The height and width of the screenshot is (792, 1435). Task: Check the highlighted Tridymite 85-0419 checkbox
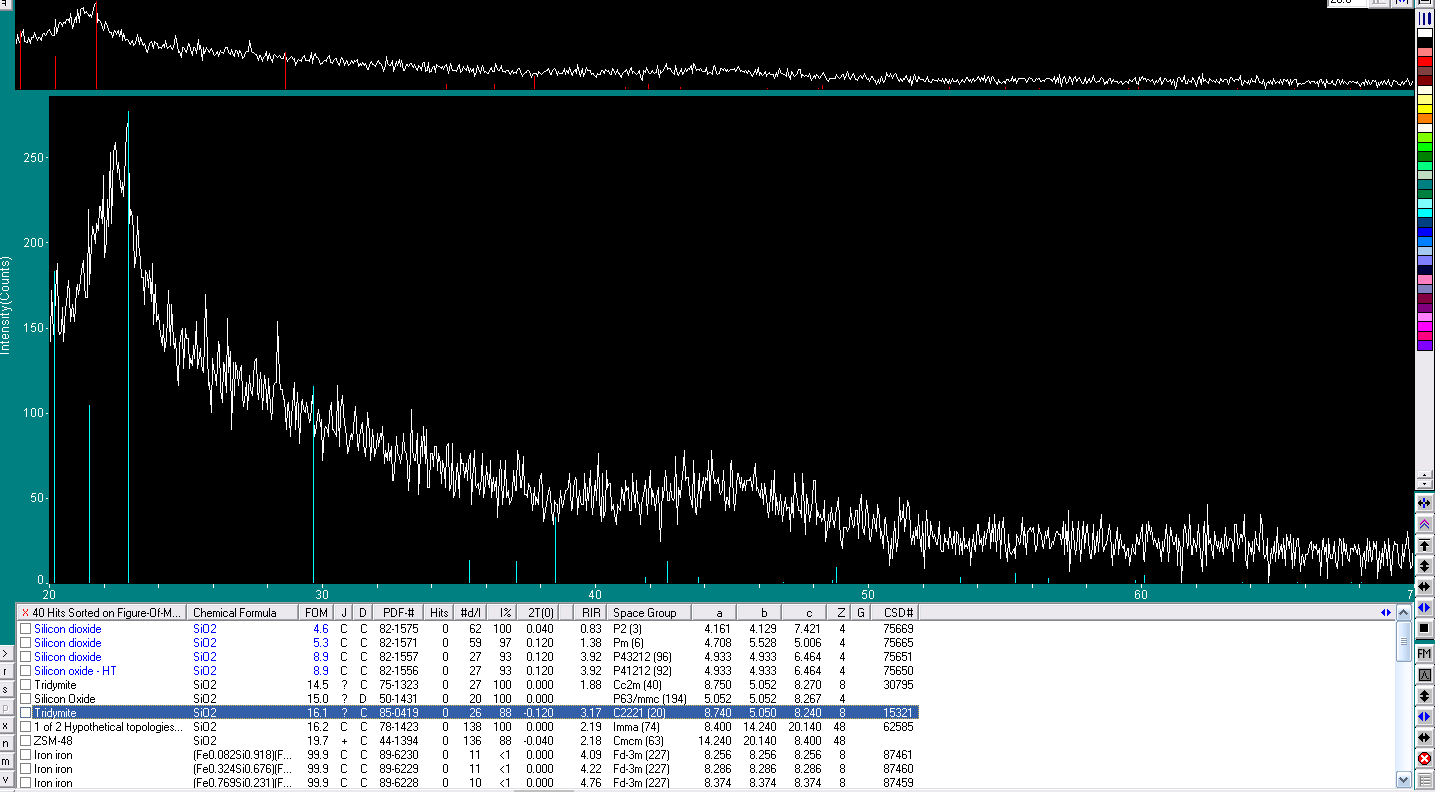(26, 713)
